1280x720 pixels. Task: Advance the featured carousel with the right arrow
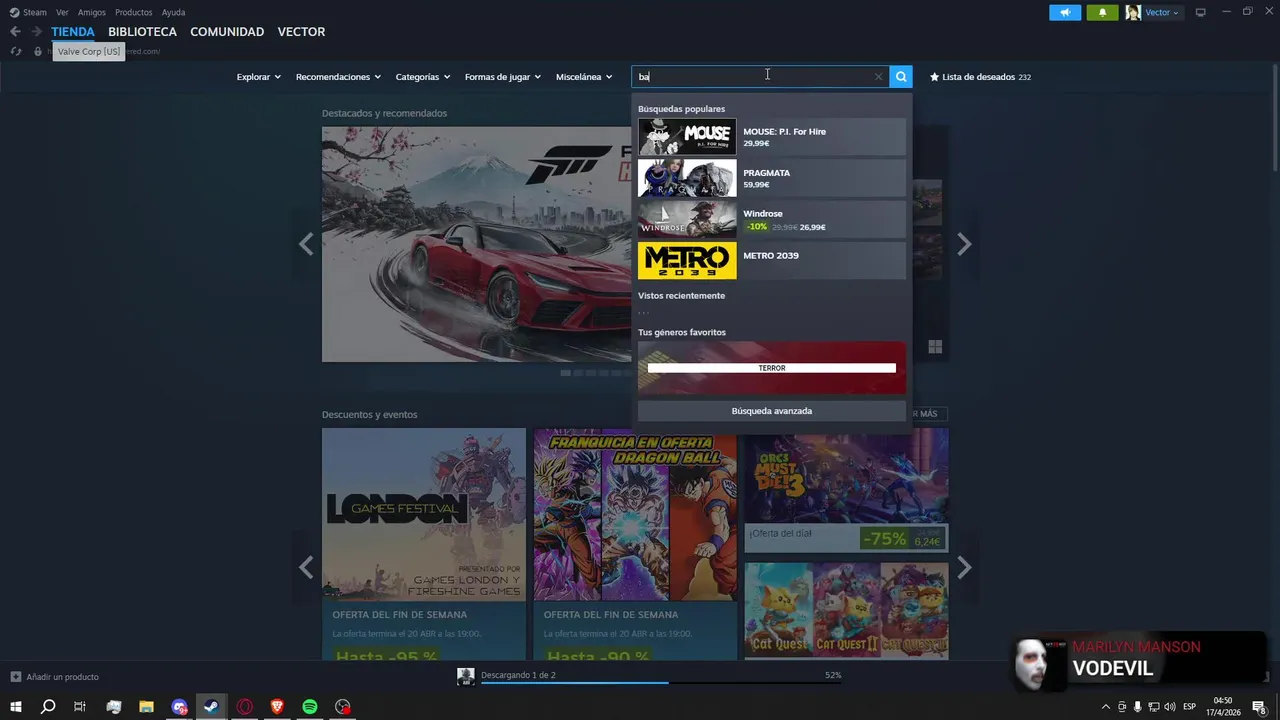click(964, 244)
